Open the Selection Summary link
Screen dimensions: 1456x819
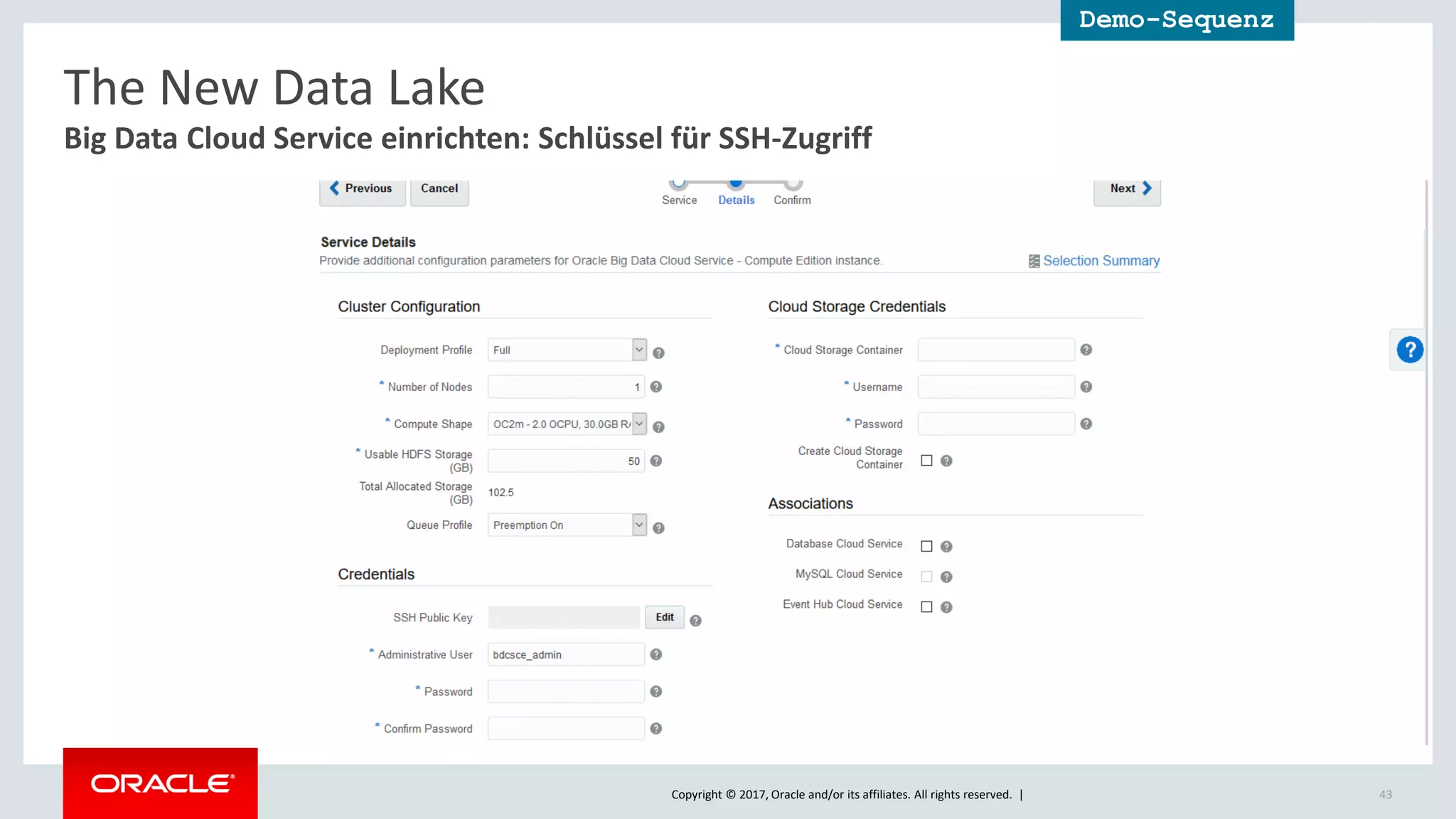pyautogui.click(x=1101, y=261)
